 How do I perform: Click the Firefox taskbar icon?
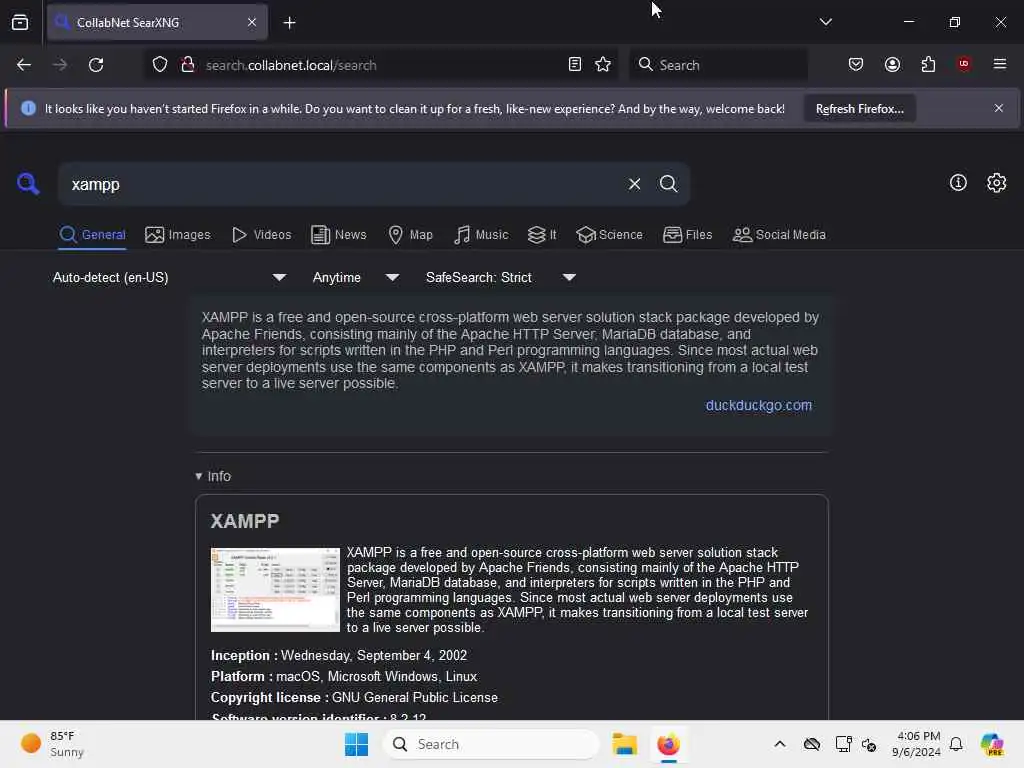coord(668,744)
